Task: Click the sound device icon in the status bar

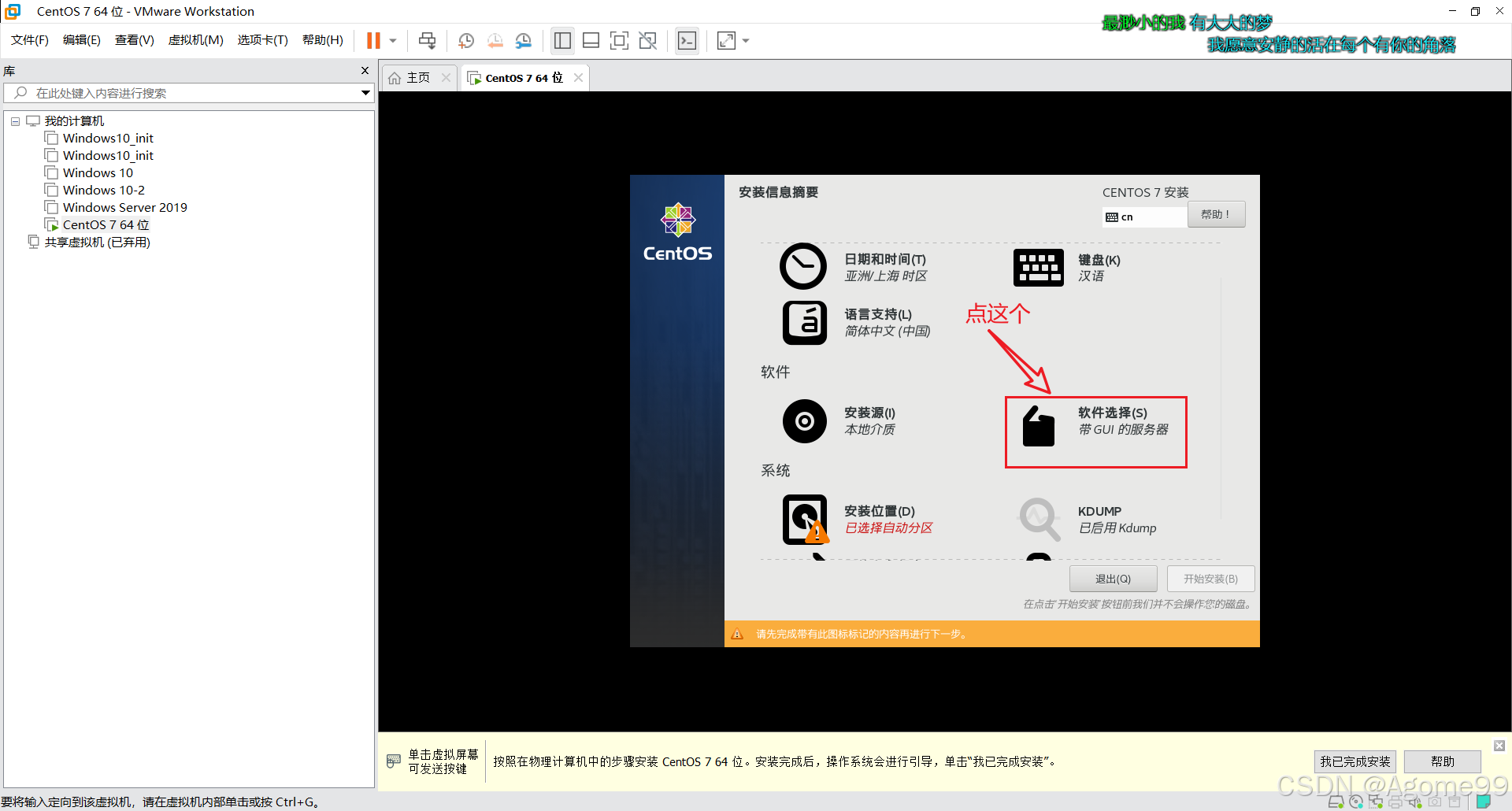Action: click(1415, 802)
